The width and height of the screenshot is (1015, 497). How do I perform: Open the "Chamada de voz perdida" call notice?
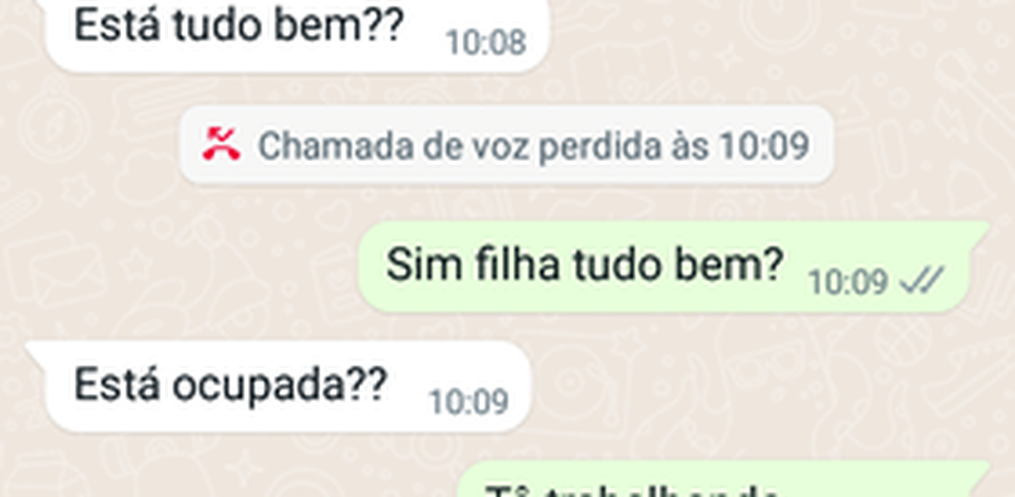point(506,145)
